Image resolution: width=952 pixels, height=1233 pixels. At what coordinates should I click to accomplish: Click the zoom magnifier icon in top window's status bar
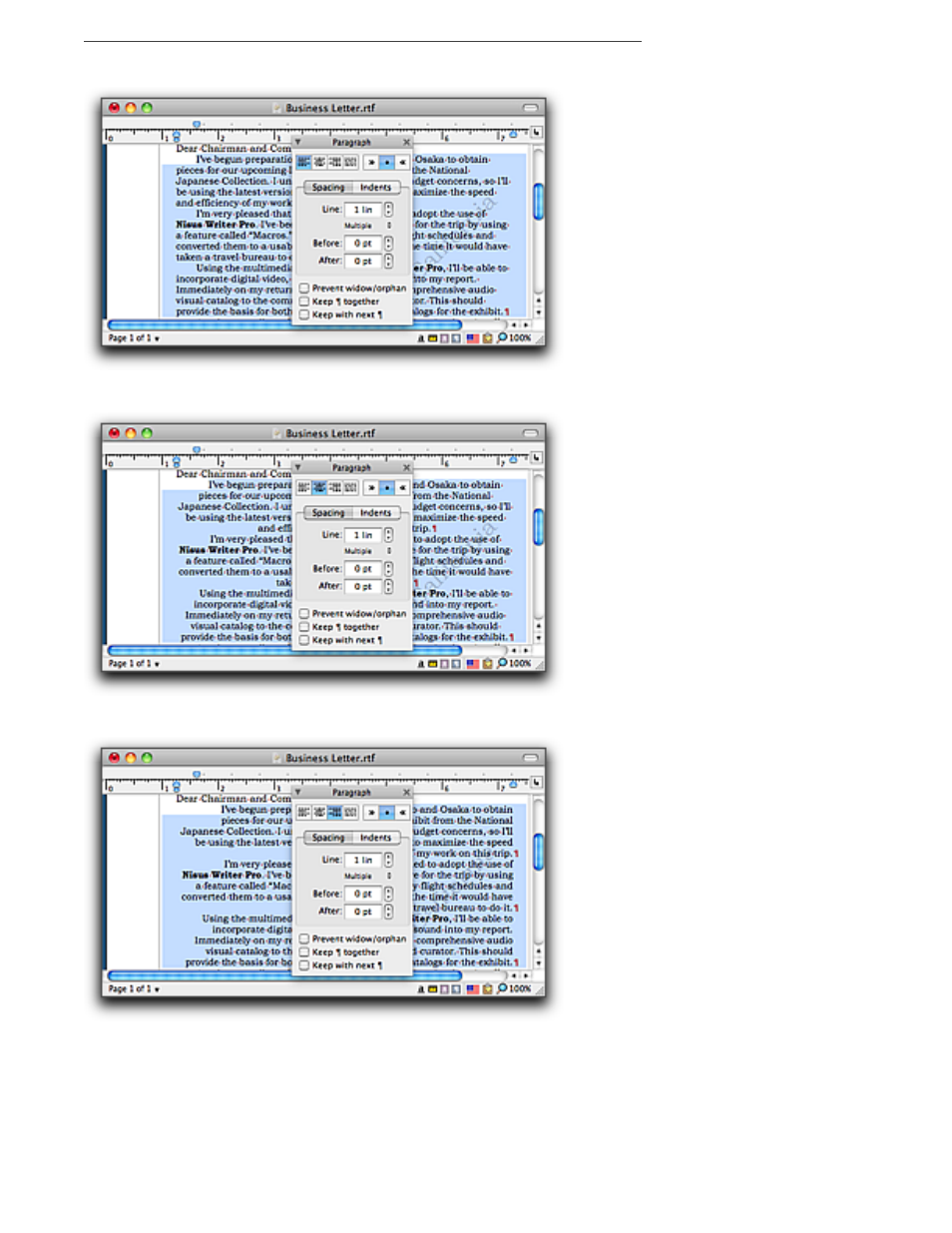502,337
